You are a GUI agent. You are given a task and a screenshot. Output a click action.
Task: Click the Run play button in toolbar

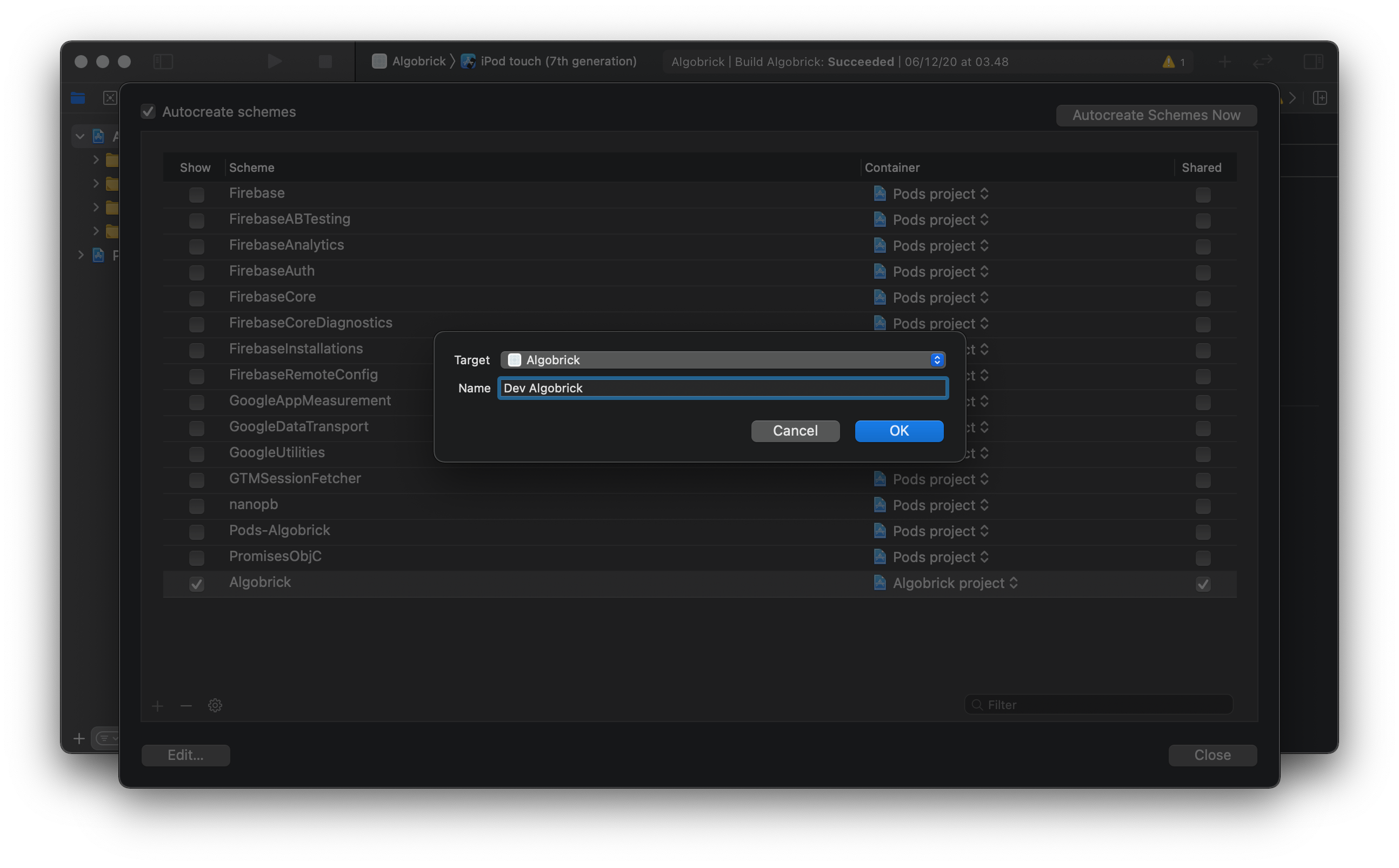tap(275, 61)
